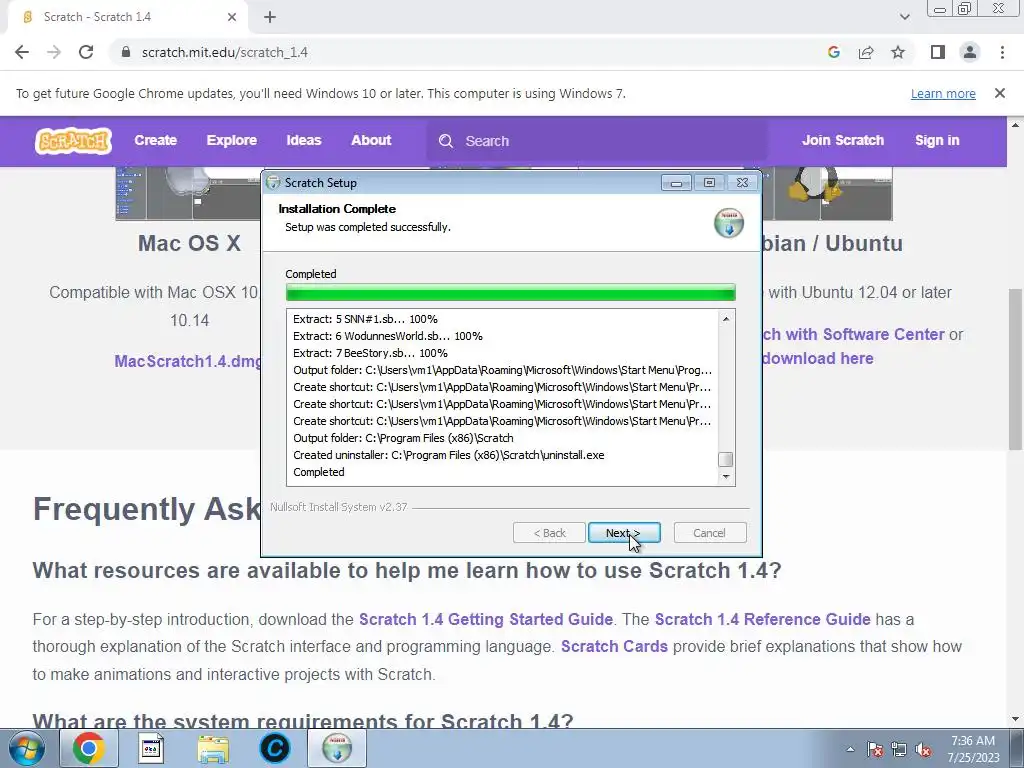The height and width of the screenshot is (768, 1024).
Task: Click 'with Software Center' link
Action: tap(854, 334)
